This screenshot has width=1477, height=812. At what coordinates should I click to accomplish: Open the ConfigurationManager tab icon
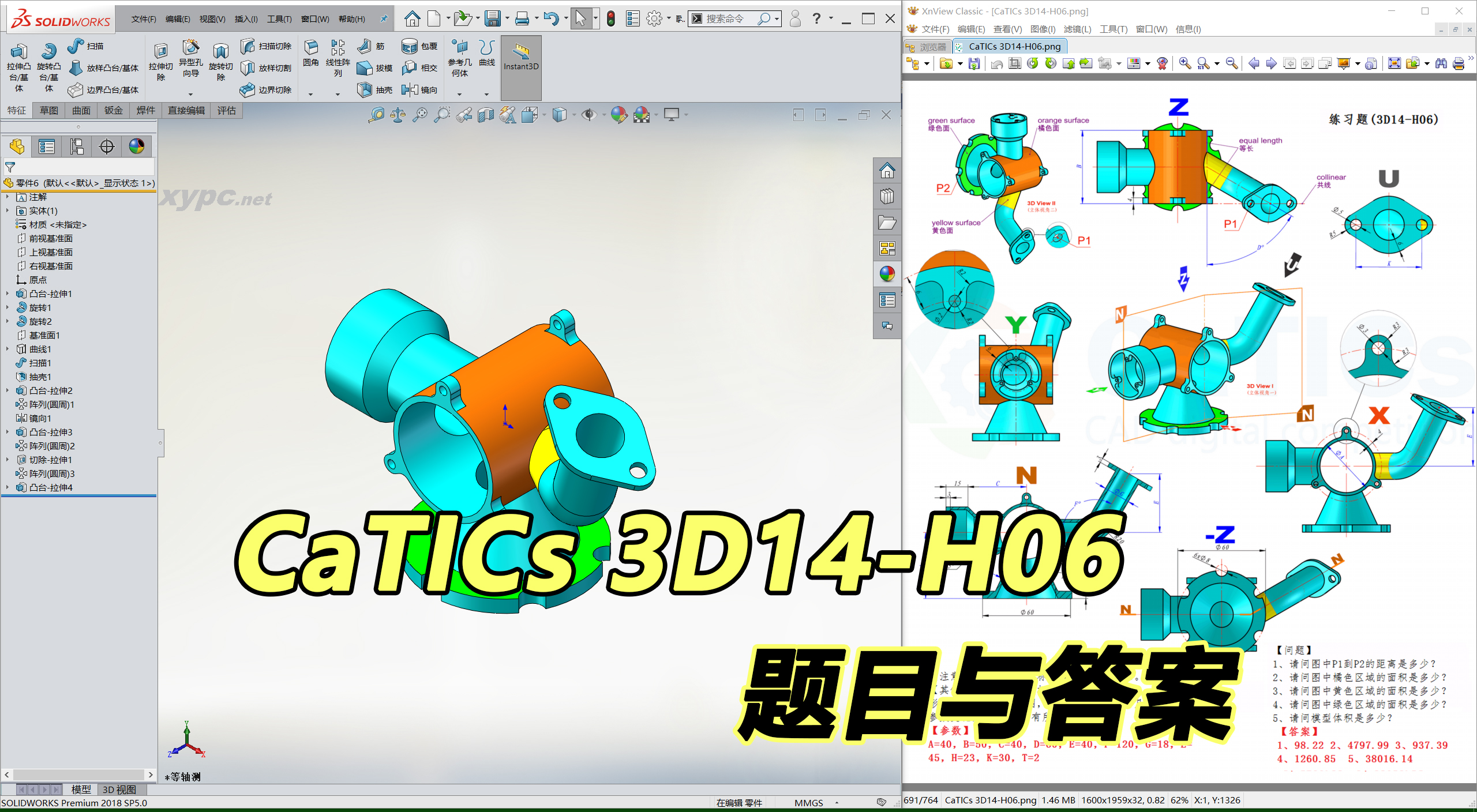pyautogui.click(x=77, y=147)
